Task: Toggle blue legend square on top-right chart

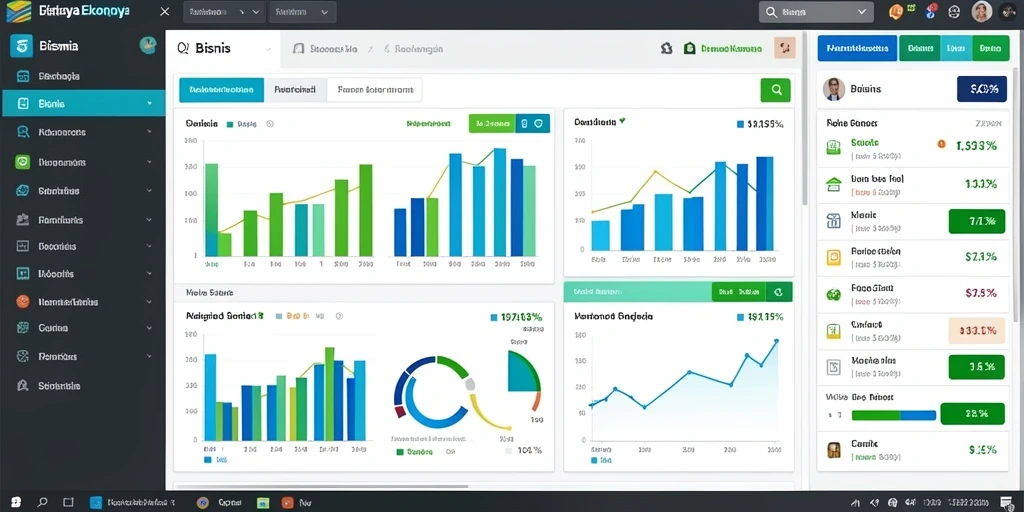Action: [740, 123]
